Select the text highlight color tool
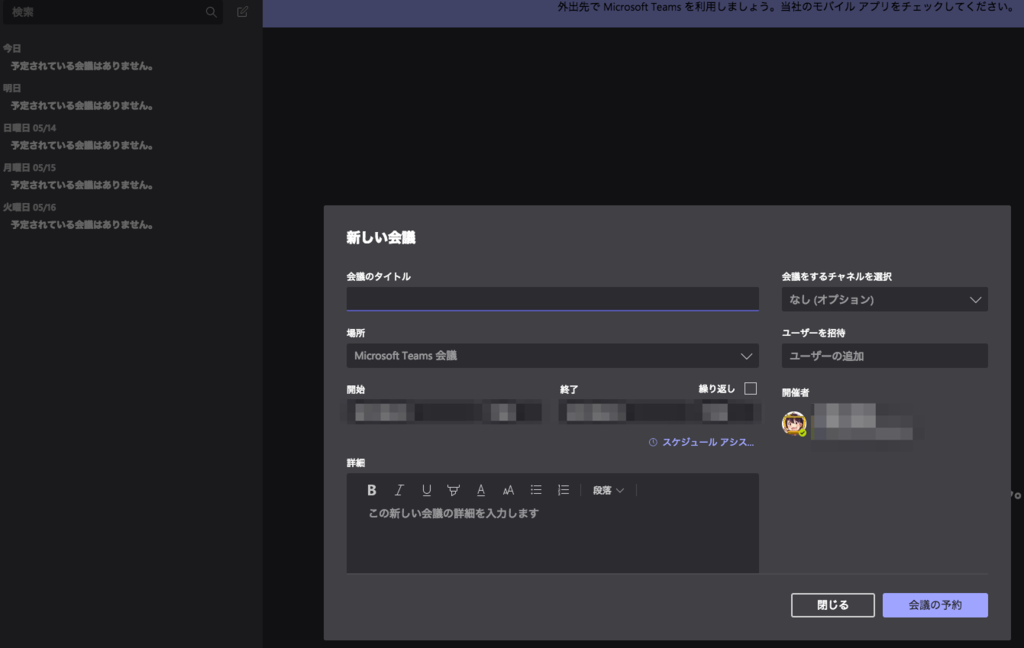Viewport: 1024px width, 648px height. click(453, 490)
